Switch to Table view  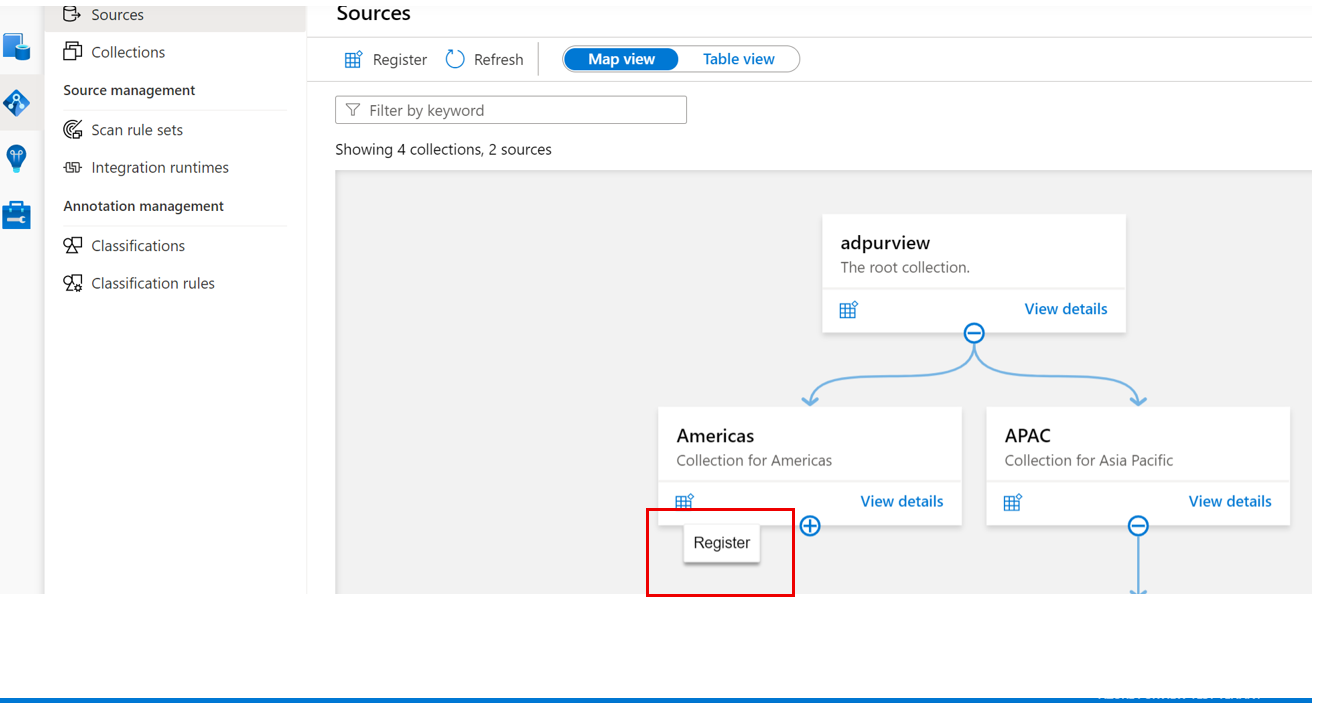[738, 59]
